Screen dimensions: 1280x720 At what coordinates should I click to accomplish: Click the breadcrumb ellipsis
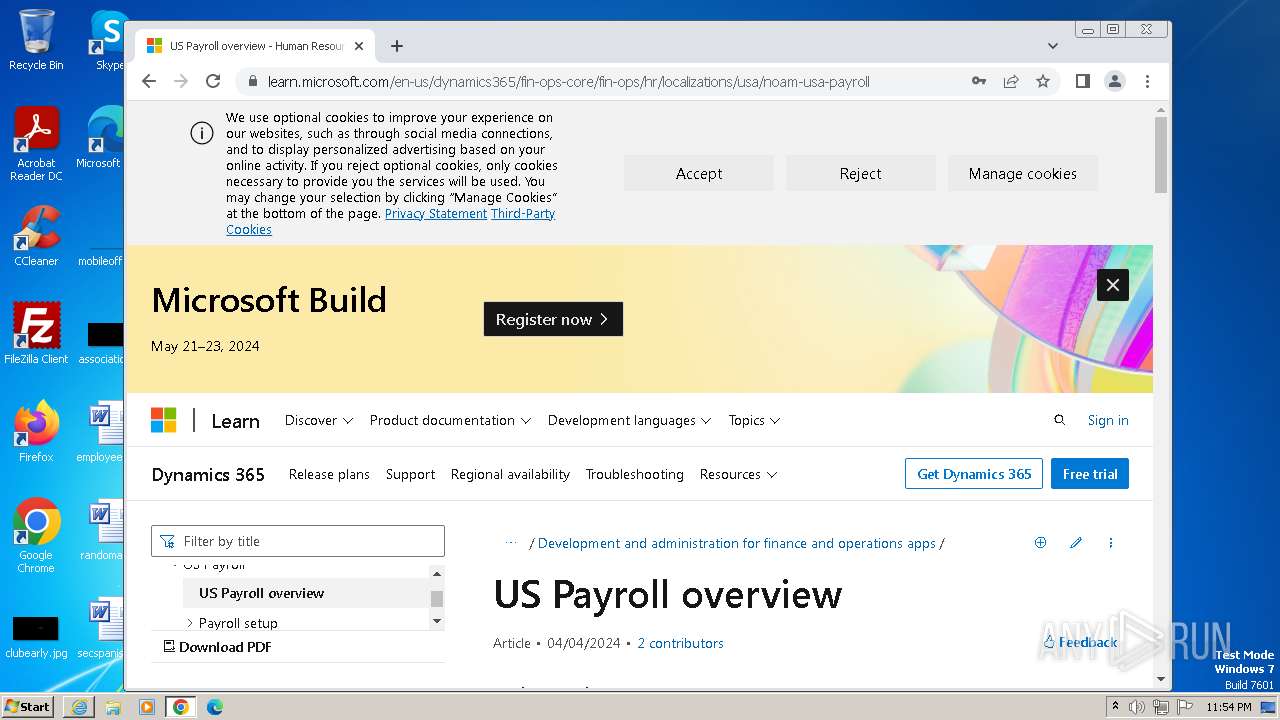[x=511, y=543]
